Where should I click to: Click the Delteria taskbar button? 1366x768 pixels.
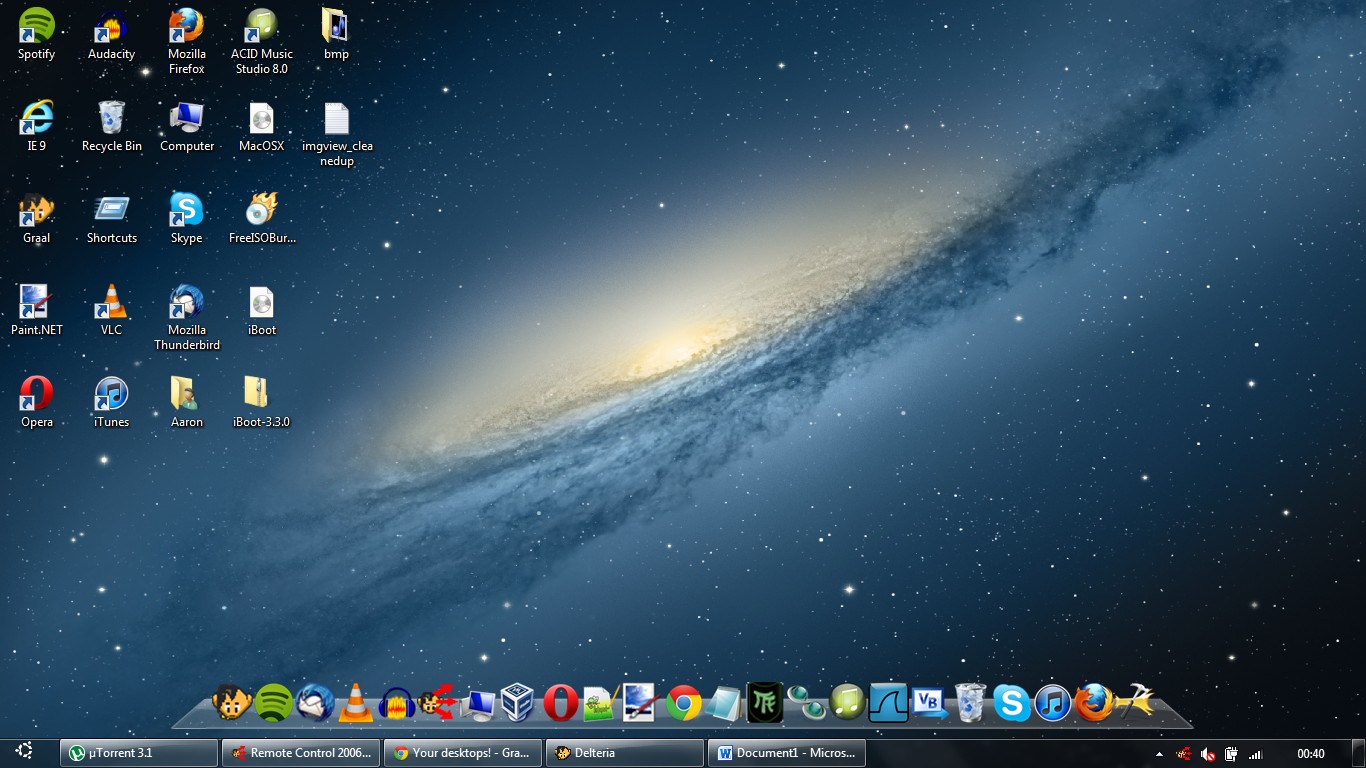624,753
